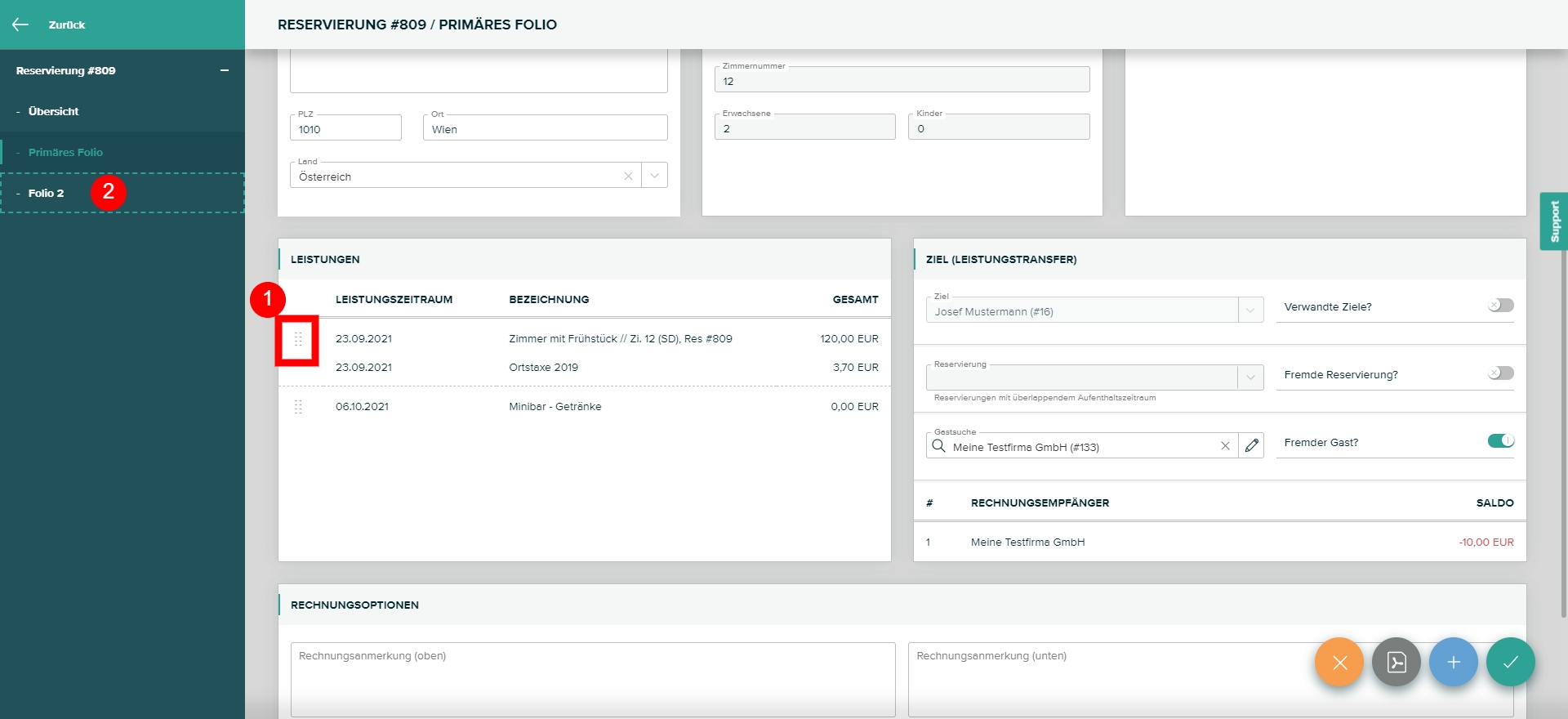
Task: Toggle the Fremde Reservierung switch
Action: point(1500,373)
